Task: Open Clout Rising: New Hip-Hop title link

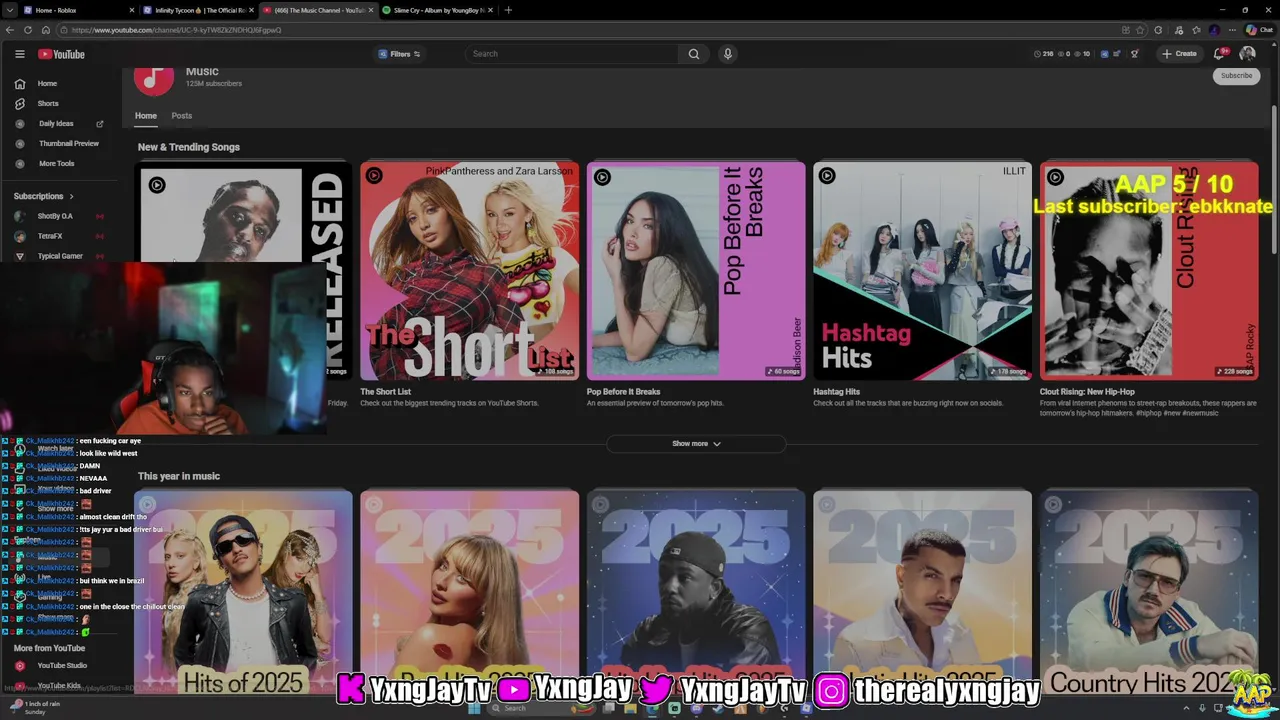Action: pos(1087,392)
